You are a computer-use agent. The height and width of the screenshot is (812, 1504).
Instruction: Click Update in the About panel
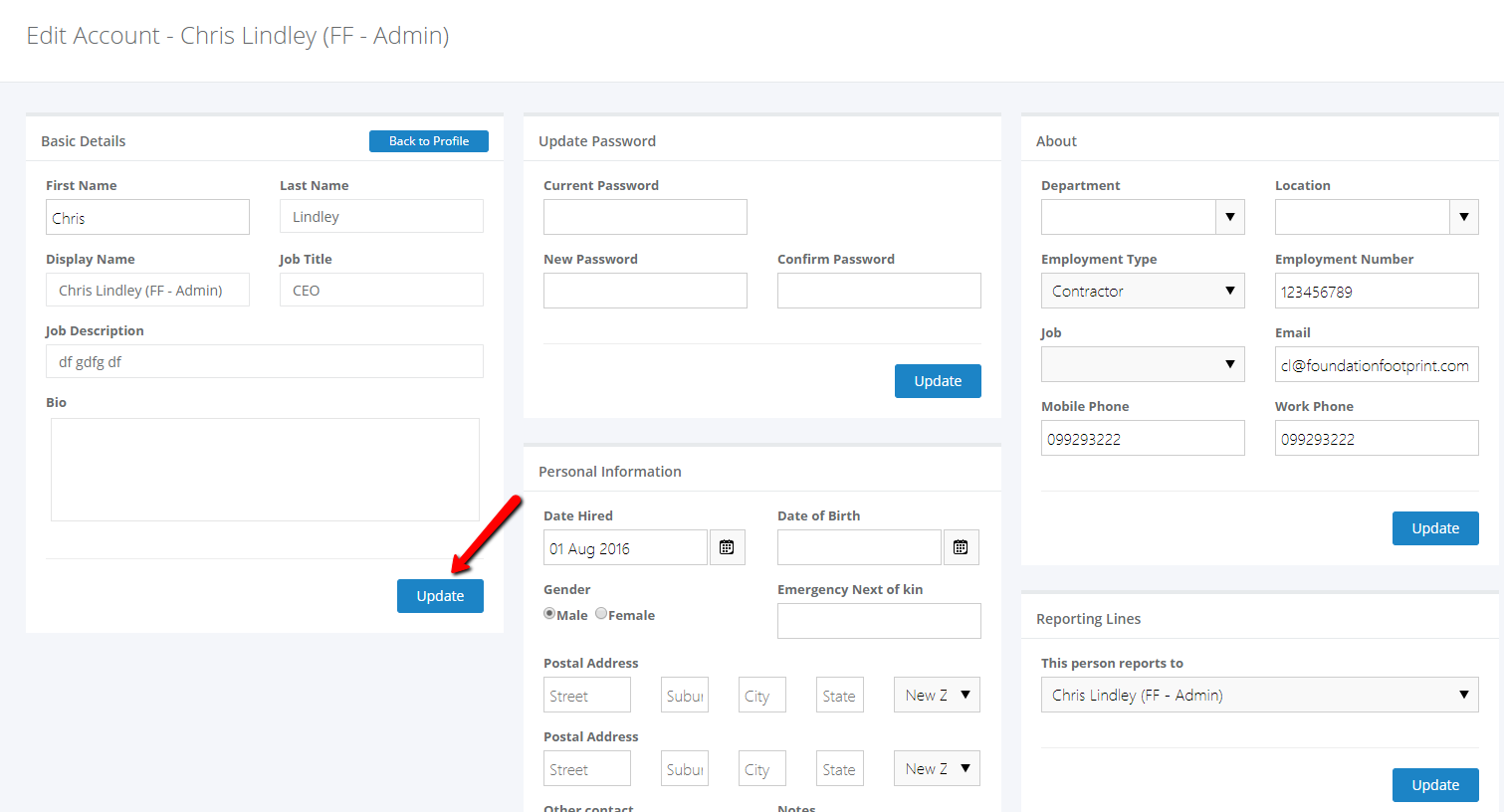point(1435,528)
